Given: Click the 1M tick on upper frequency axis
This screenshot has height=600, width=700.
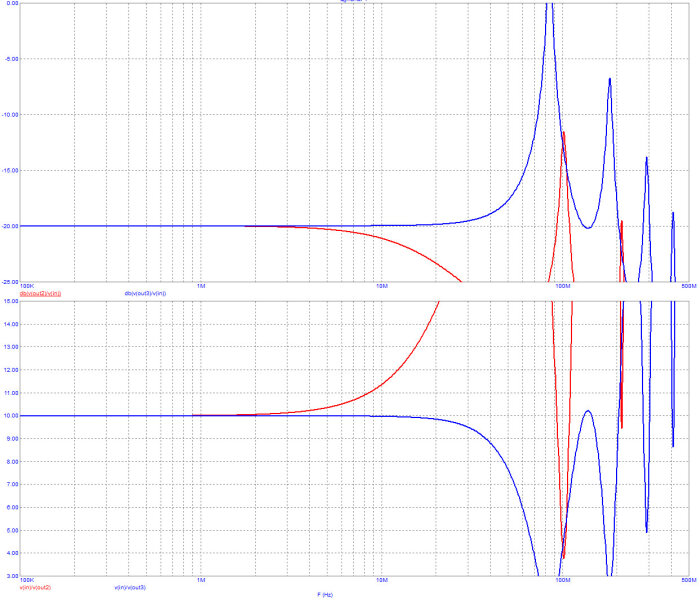Looking at the screenshot, I should pos(201,287).
